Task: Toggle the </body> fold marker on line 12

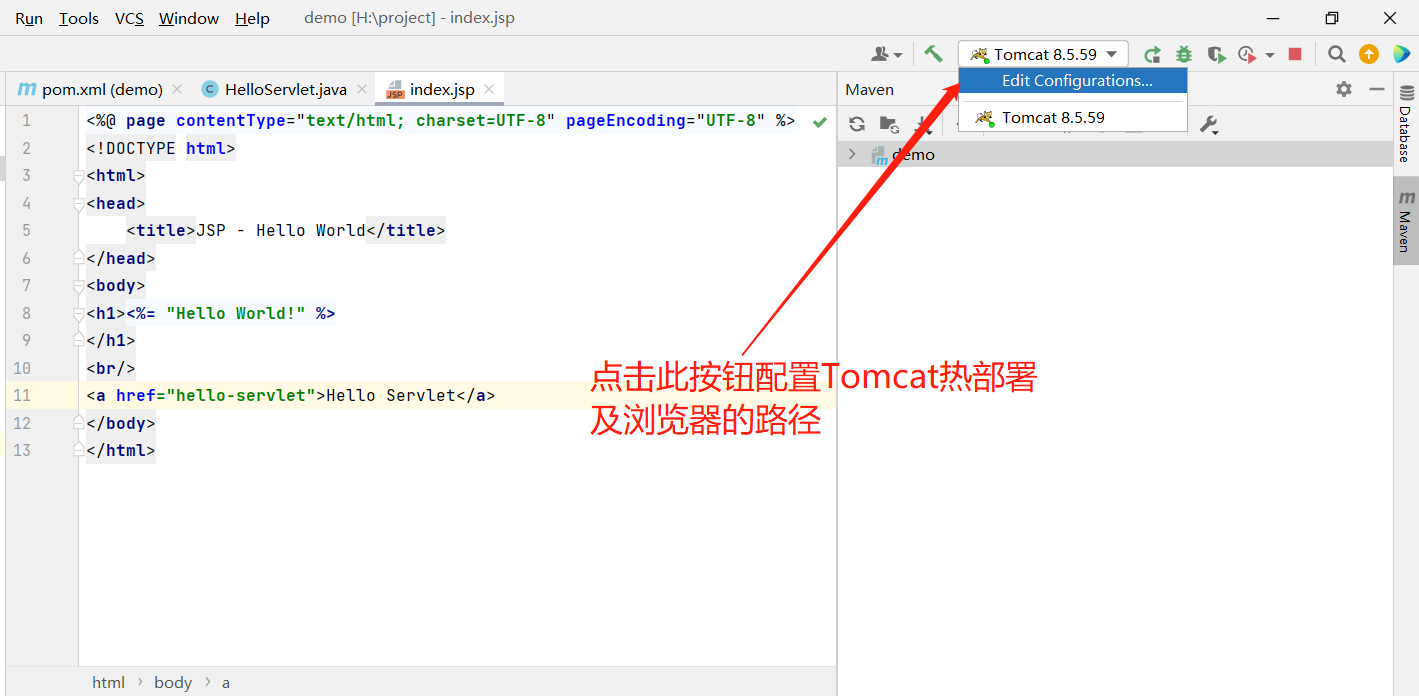Action: pos(79,424)
